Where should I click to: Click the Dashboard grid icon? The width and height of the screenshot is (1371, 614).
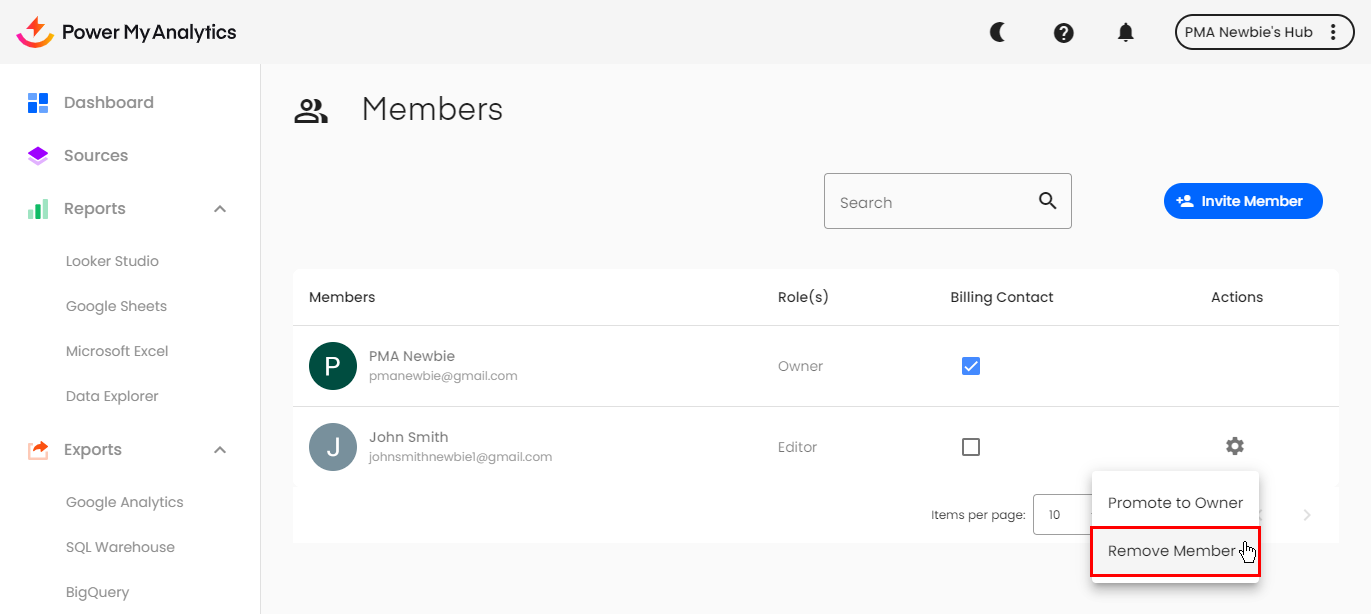click(38, 103)
